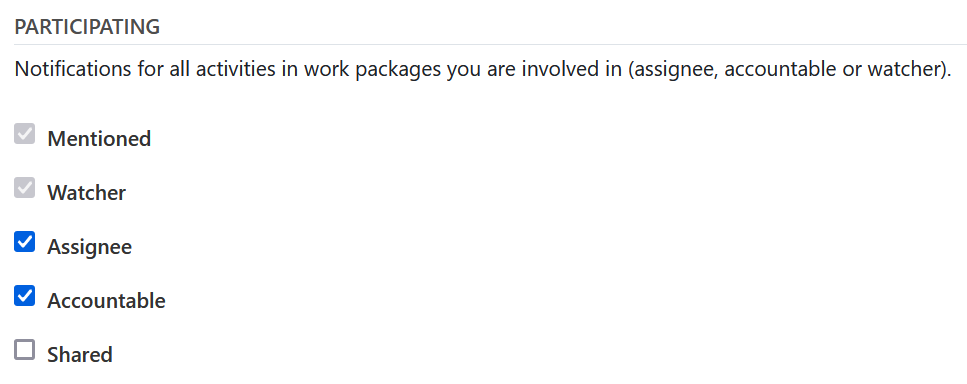Uncheck the Accountable checkbox
The width and height of the screenshot is (967, 384).
[25, 296]
